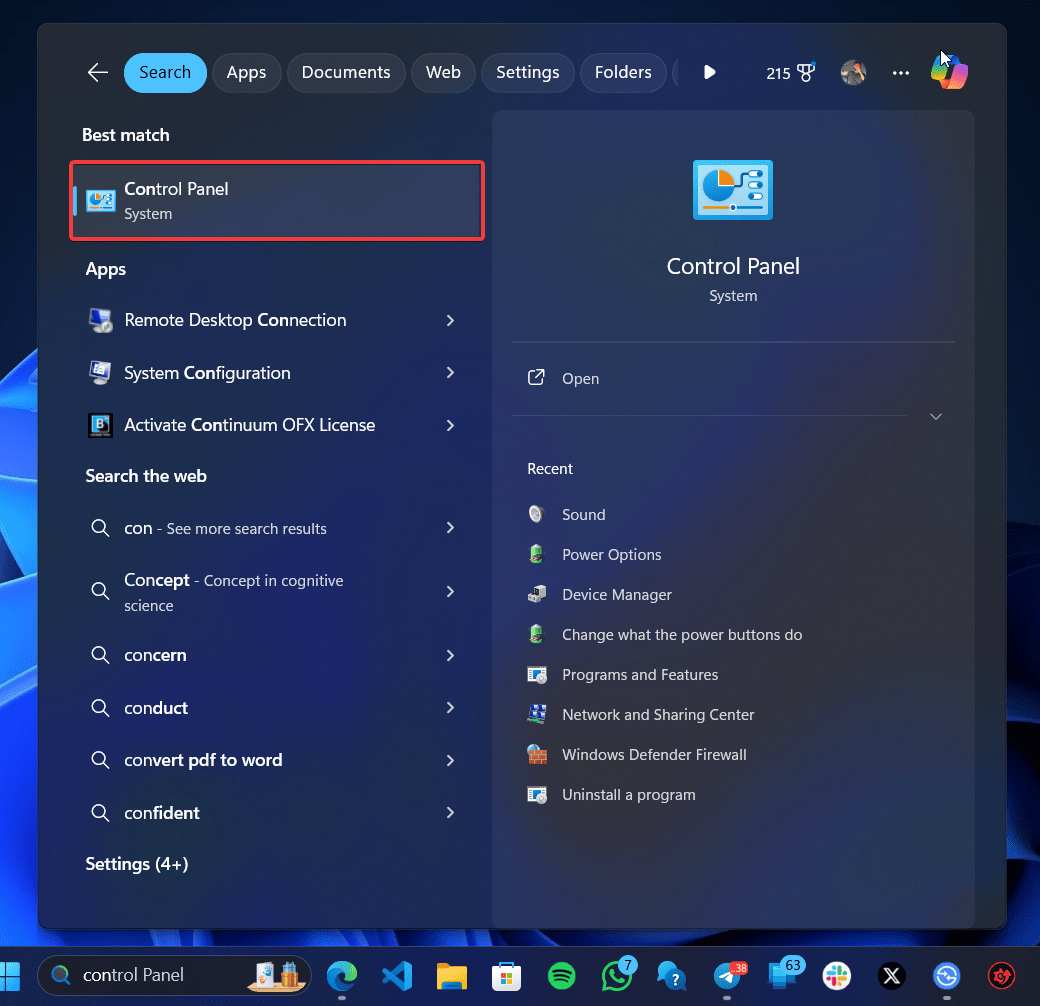1040x1006 pixels.
Task: Open Slack from taskbar
Action: [x=836, y=976]
